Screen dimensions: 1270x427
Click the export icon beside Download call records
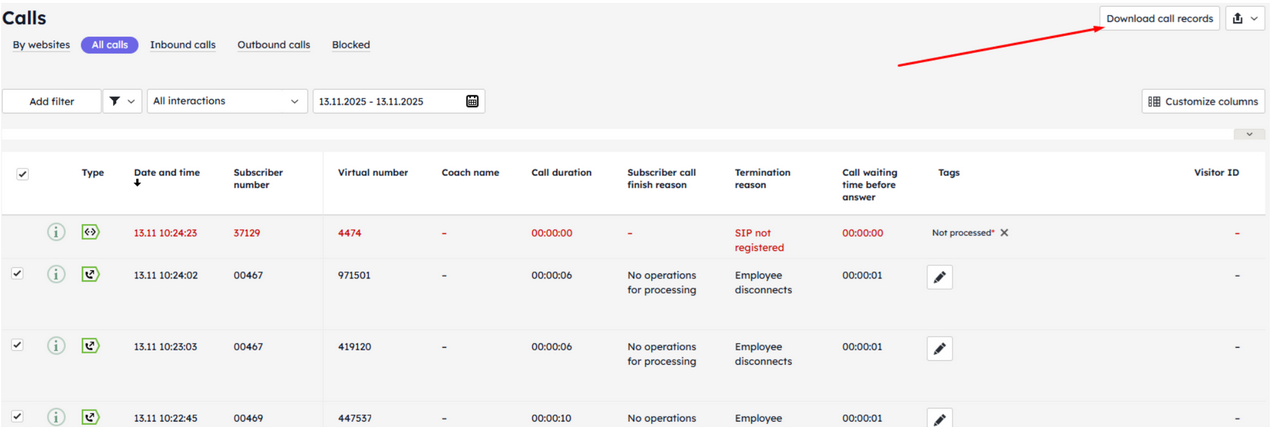click(x=1245, y=18)
